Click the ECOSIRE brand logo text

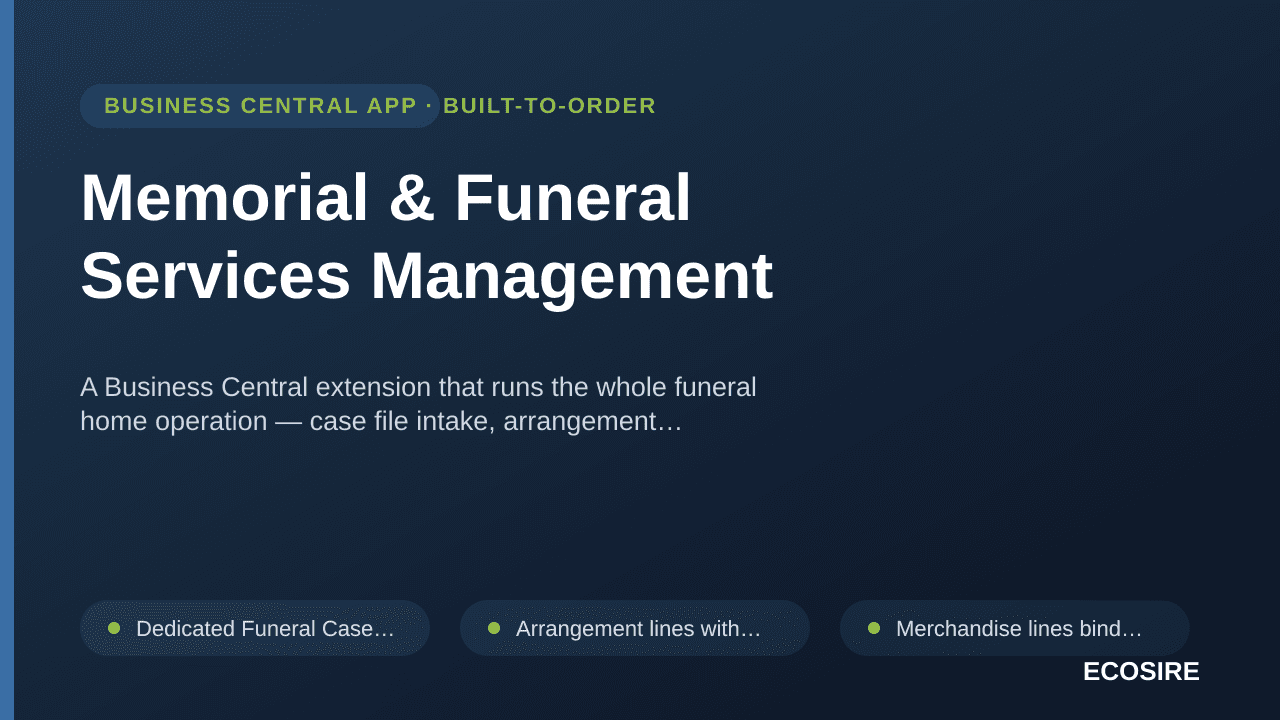tap(1141, 672)
